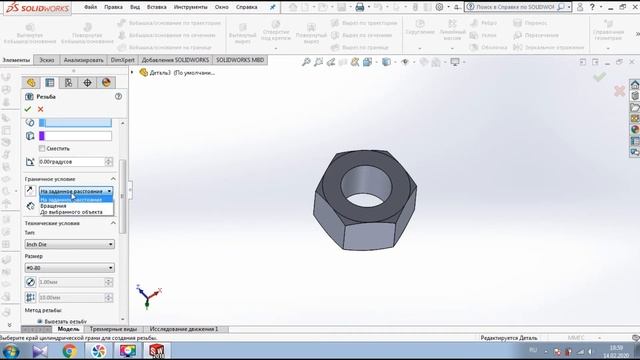Open the Вставка menu
This screenshot has height=360, width=640.
click(157, 7)
